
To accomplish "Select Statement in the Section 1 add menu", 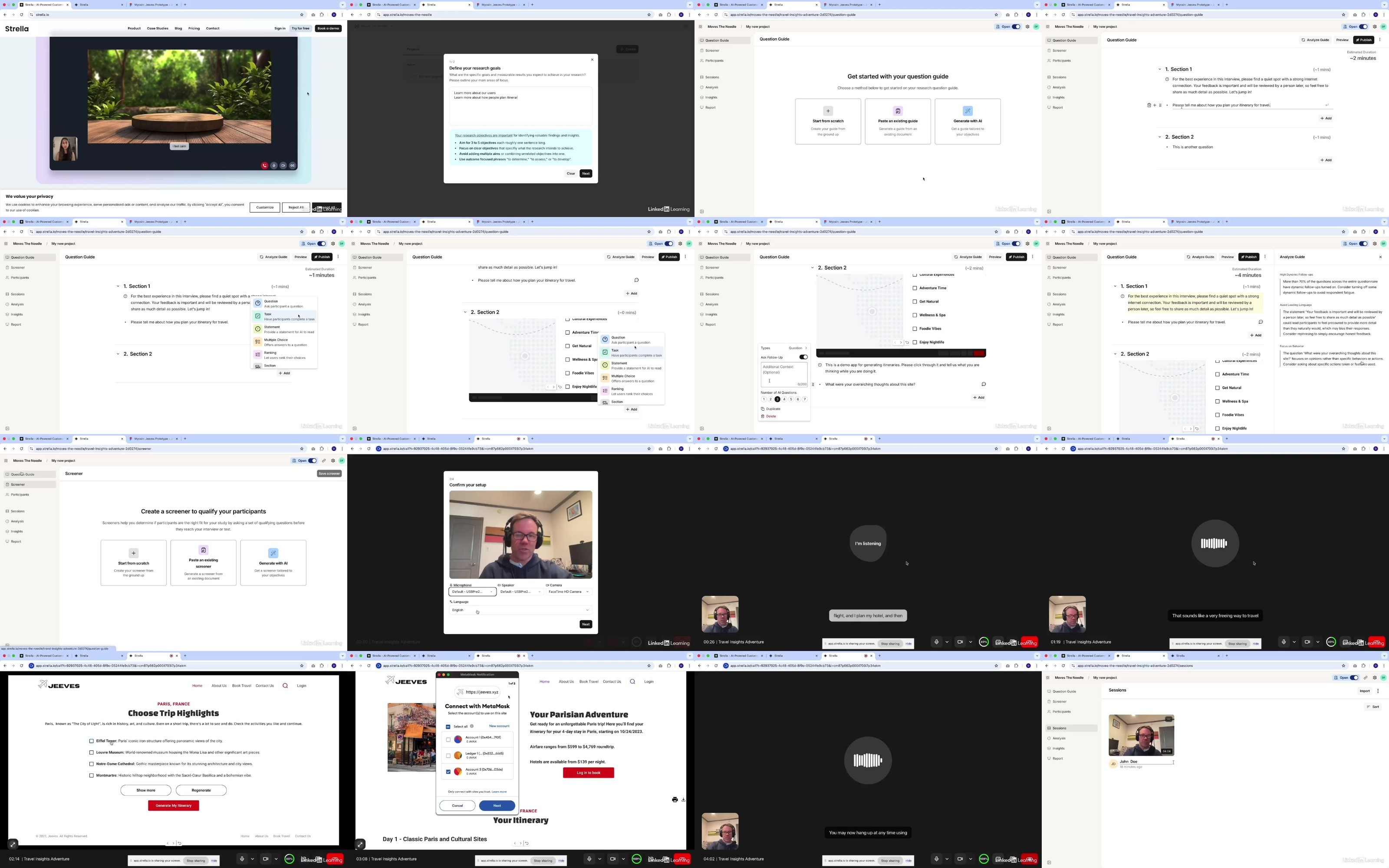I will click(285, 329).
